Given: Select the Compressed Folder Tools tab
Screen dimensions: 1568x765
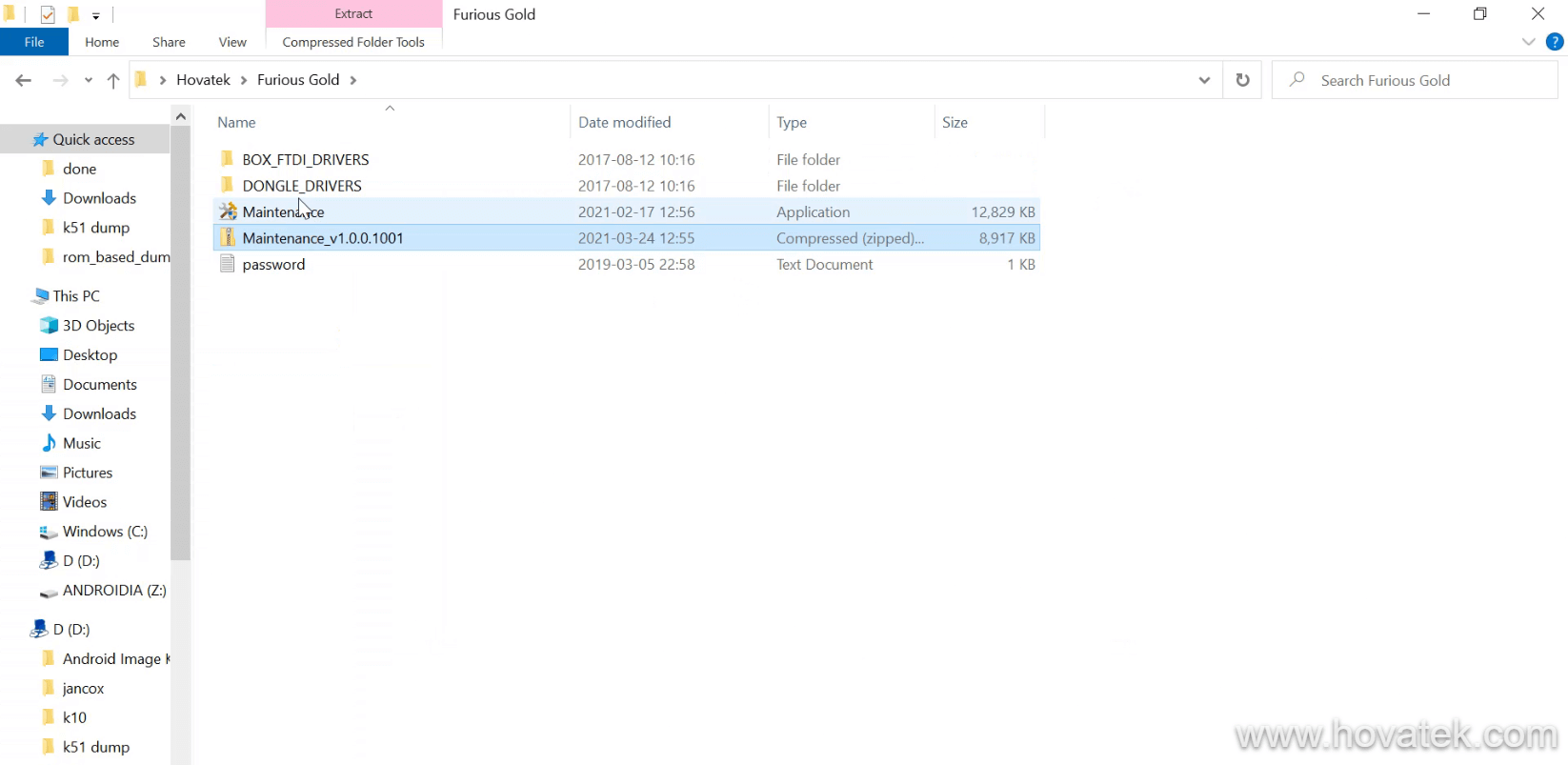Looking at the screenshot, I should click(x=353, y=42).
